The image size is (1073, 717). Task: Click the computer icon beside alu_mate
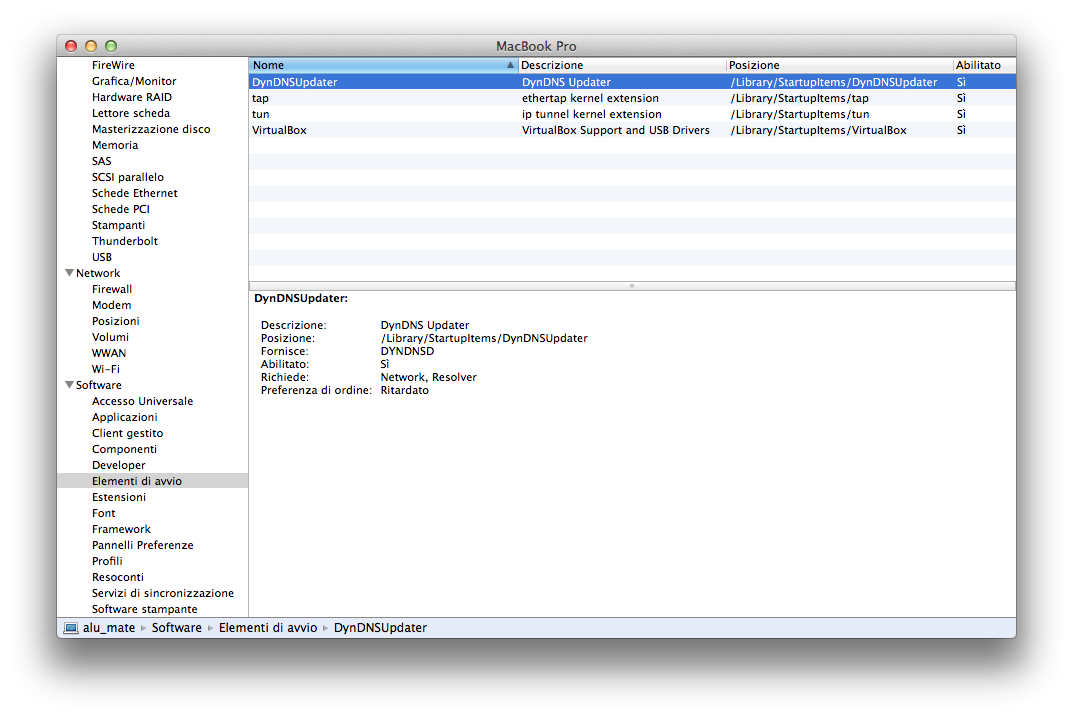71,628
